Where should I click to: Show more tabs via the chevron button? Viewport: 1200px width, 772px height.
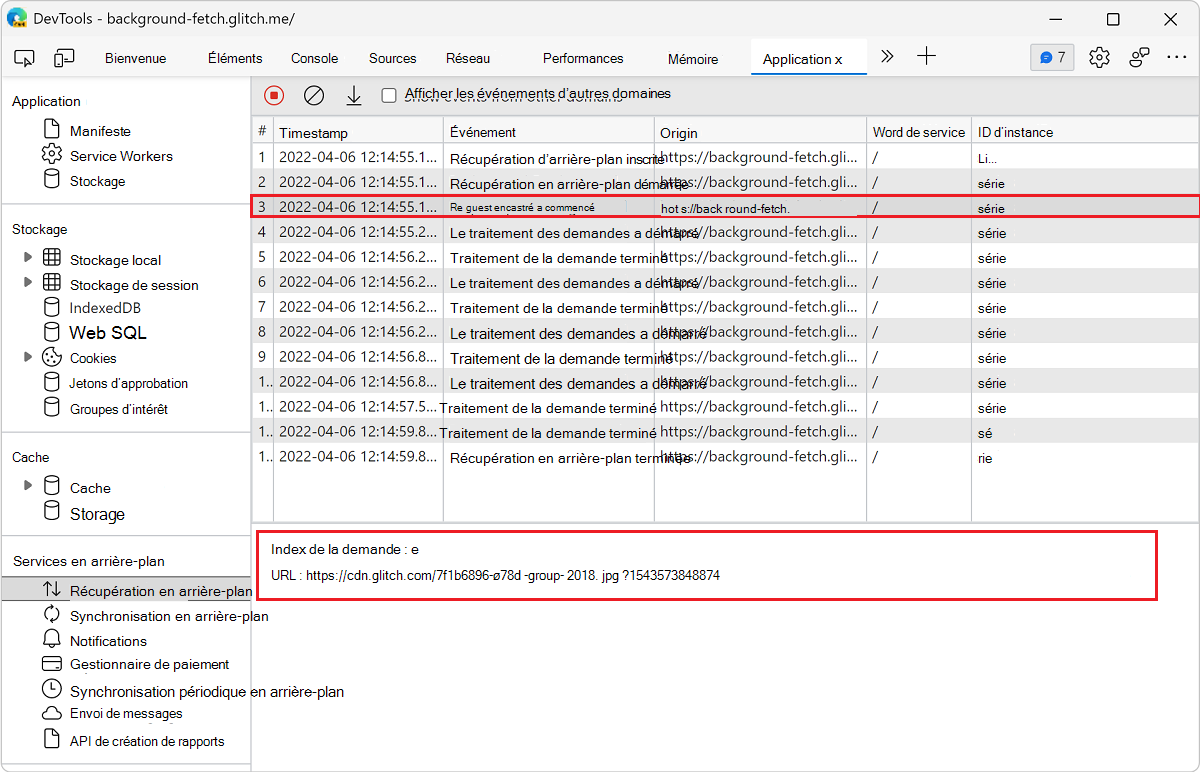(887, 57)
